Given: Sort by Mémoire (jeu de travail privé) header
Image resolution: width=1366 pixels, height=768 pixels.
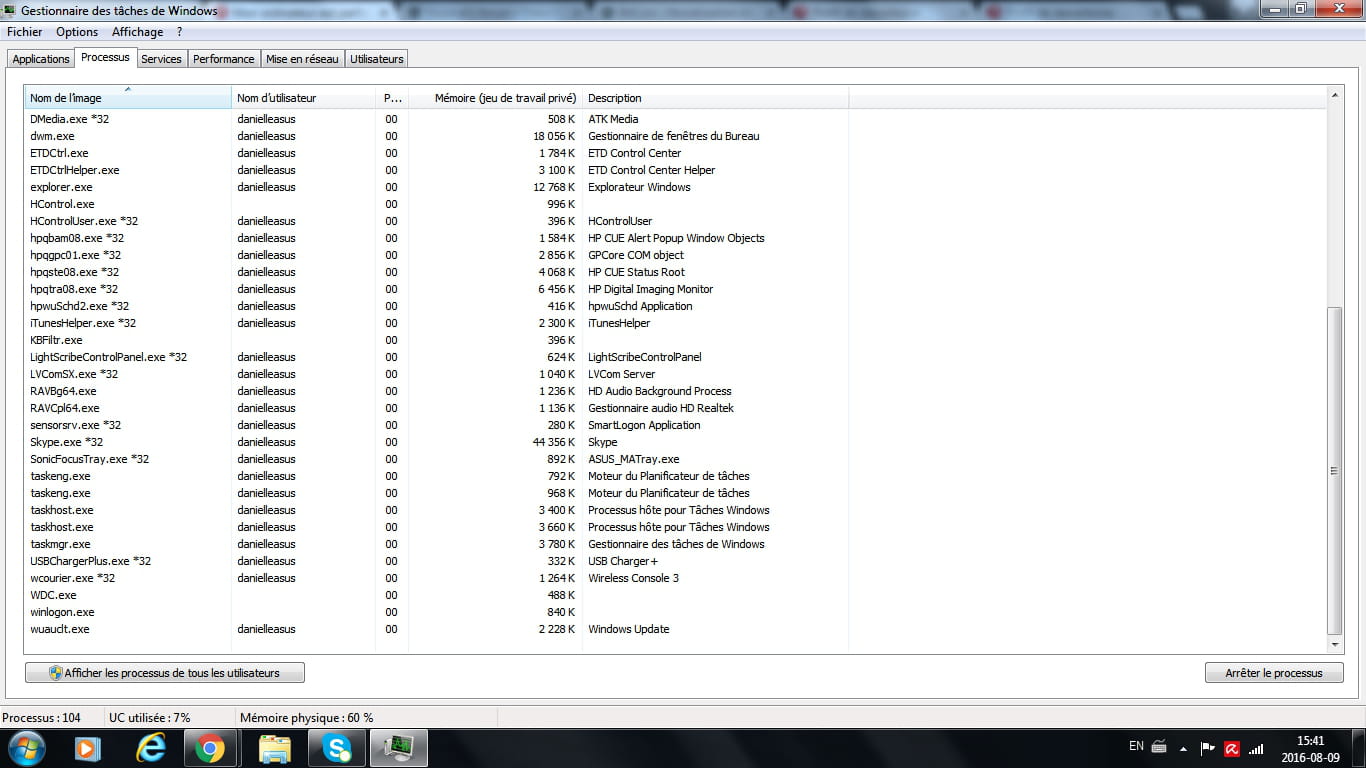Looking at the screenshot, I should [495, 98].
